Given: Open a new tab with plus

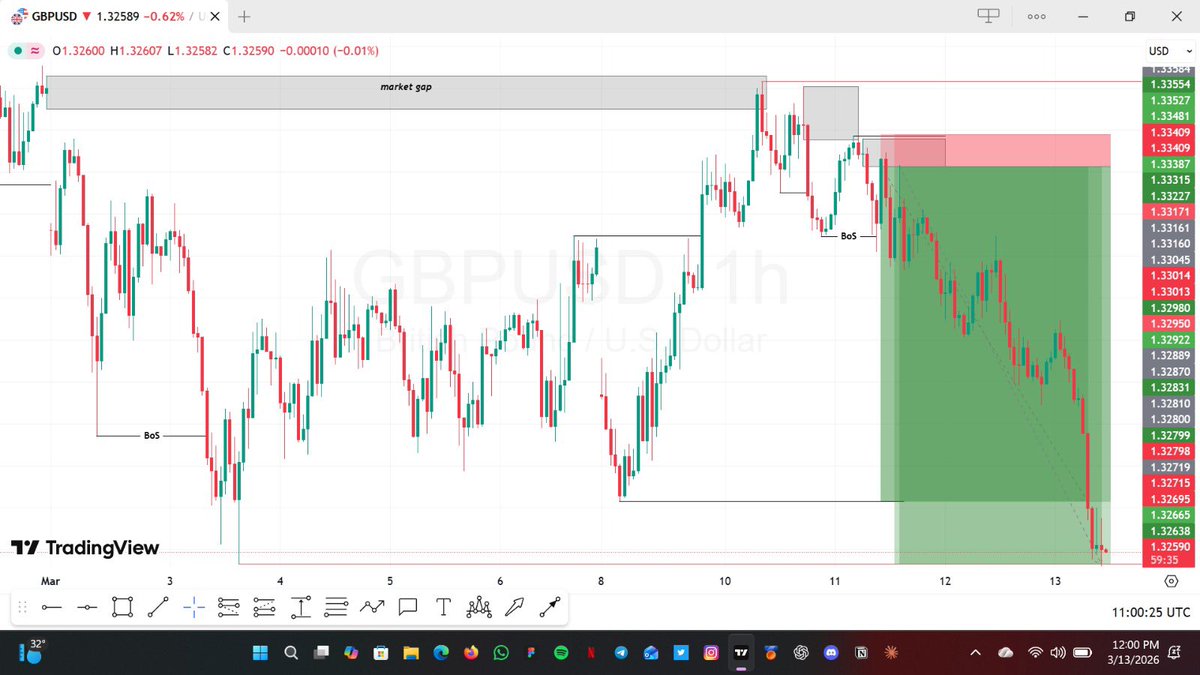Looking at the screenshot, I should tap(245, 16).
